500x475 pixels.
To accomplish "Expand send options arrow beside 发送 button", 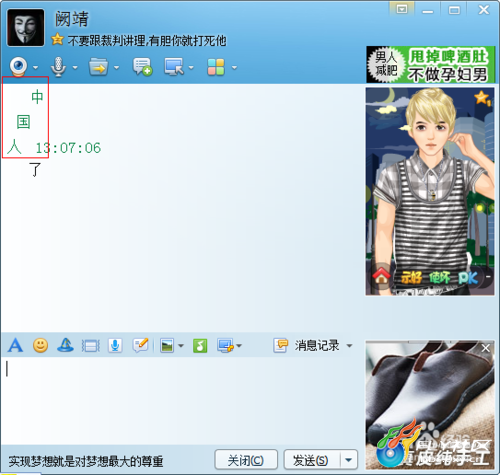I will (x=349, y=460).
